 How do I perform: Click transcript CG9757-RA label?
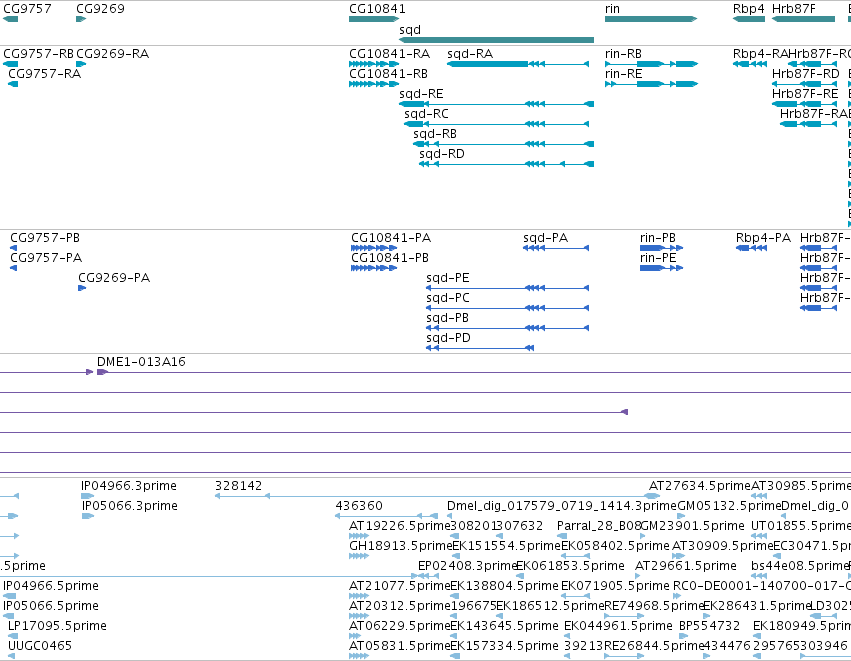[x=45, y=74]
